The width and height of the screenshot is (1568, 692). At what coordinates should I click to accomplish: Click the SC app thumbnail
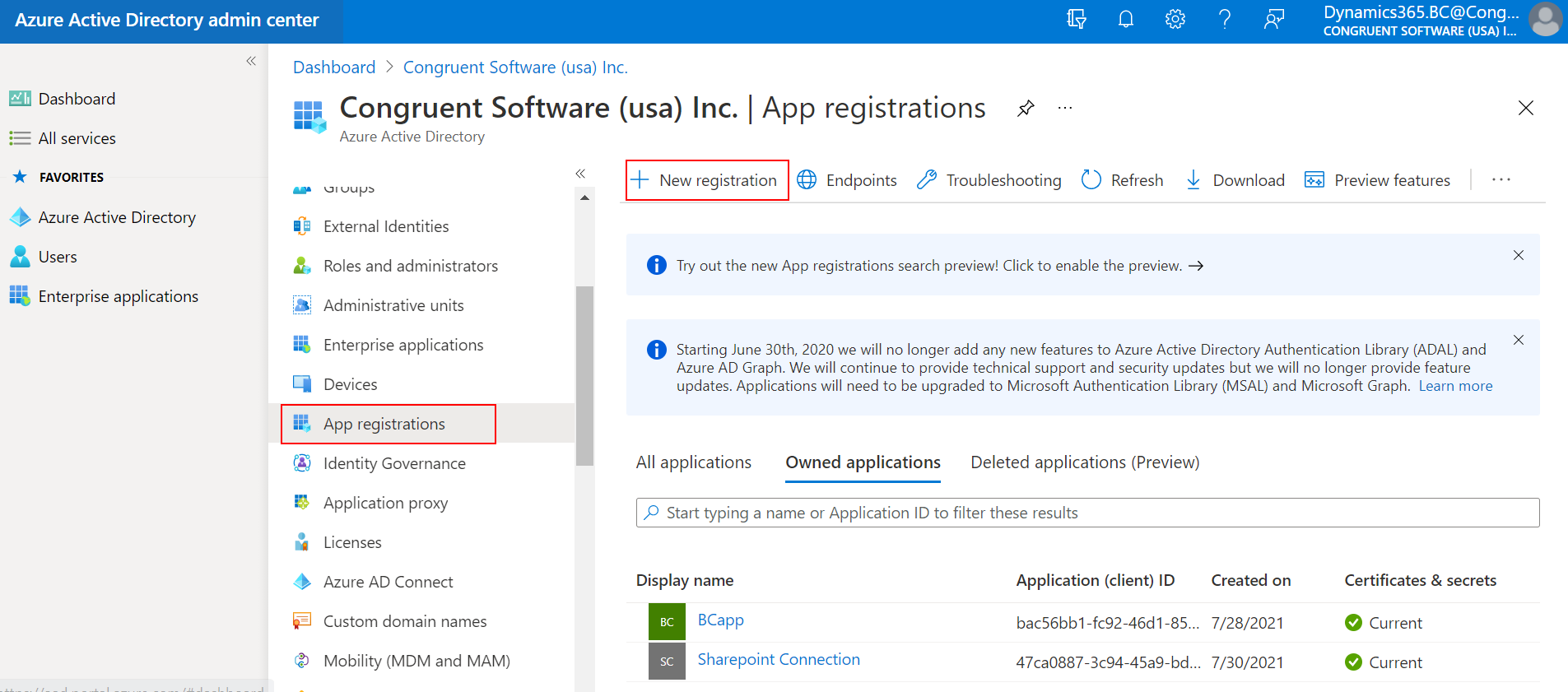point(667,662)
